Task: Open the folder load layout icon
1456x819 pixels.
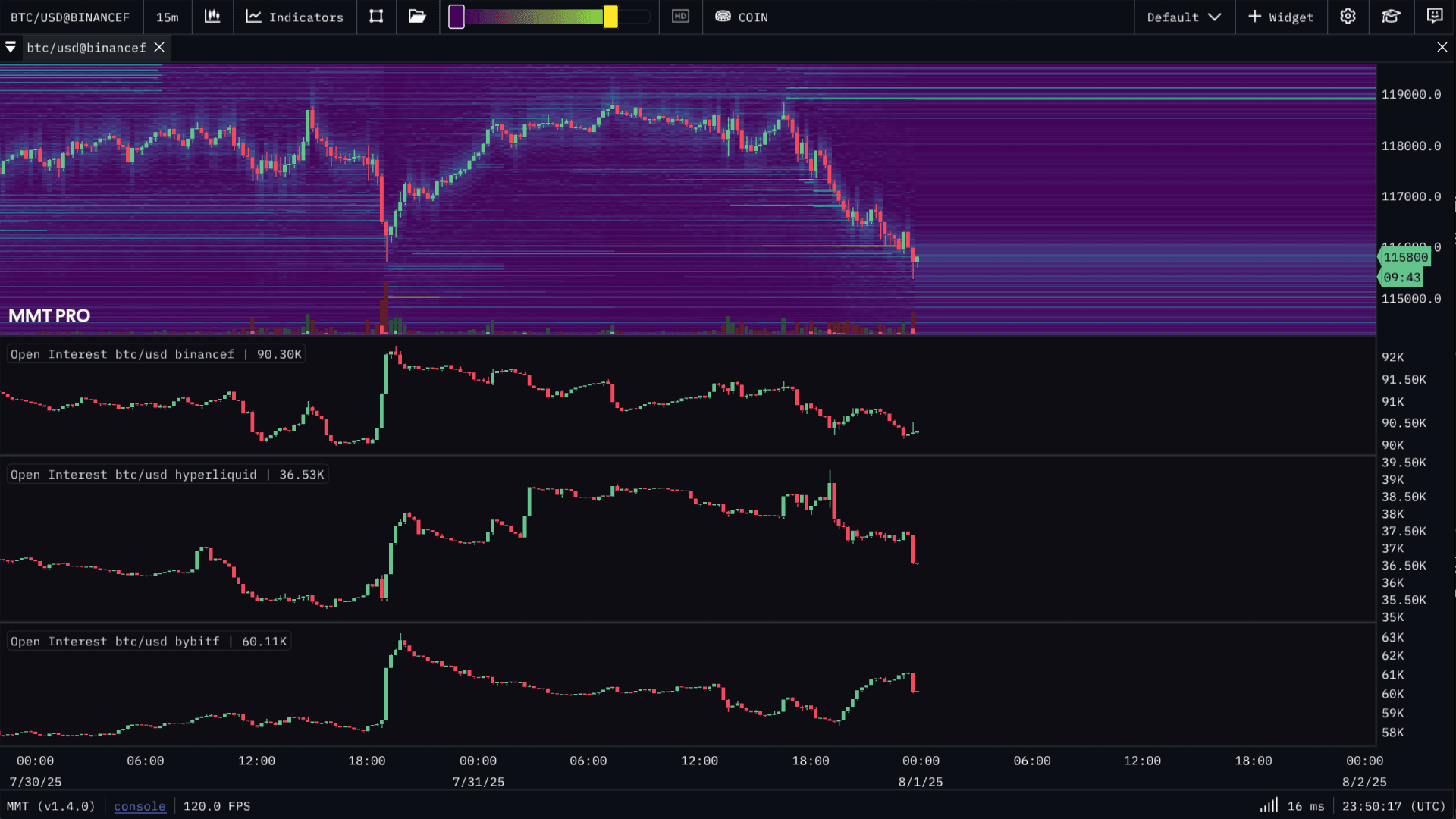Action: coord(417,16)
